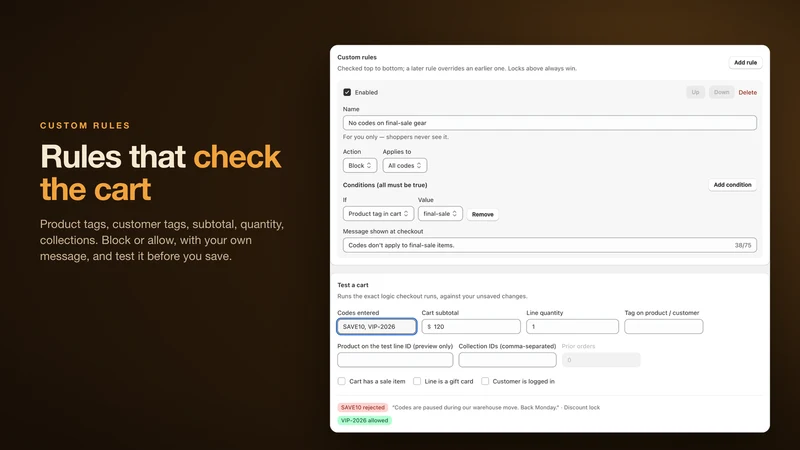Edit the Message shown at checkout field
This screenshot has width=800, height=450.
coord(549,245)
